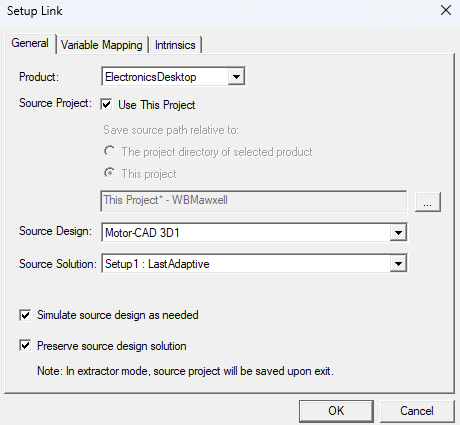The image size is (460, 425).
Task: Switch to the General tab
Action: (30, 43)
